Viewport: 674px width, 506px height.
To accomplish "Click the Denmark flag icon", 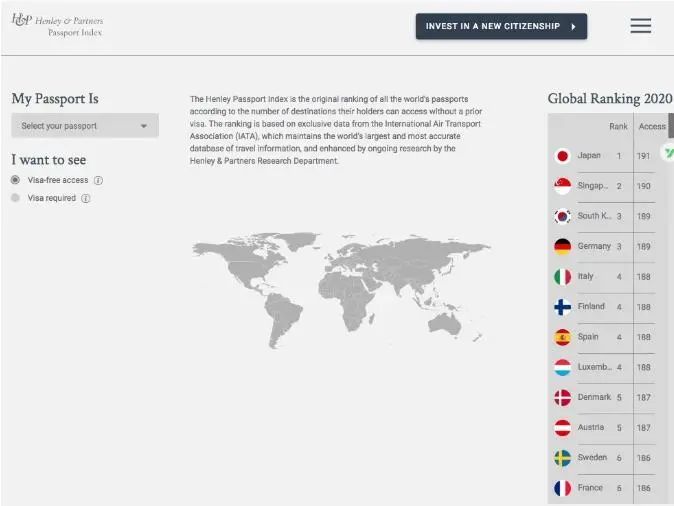I will coord(562,398).
